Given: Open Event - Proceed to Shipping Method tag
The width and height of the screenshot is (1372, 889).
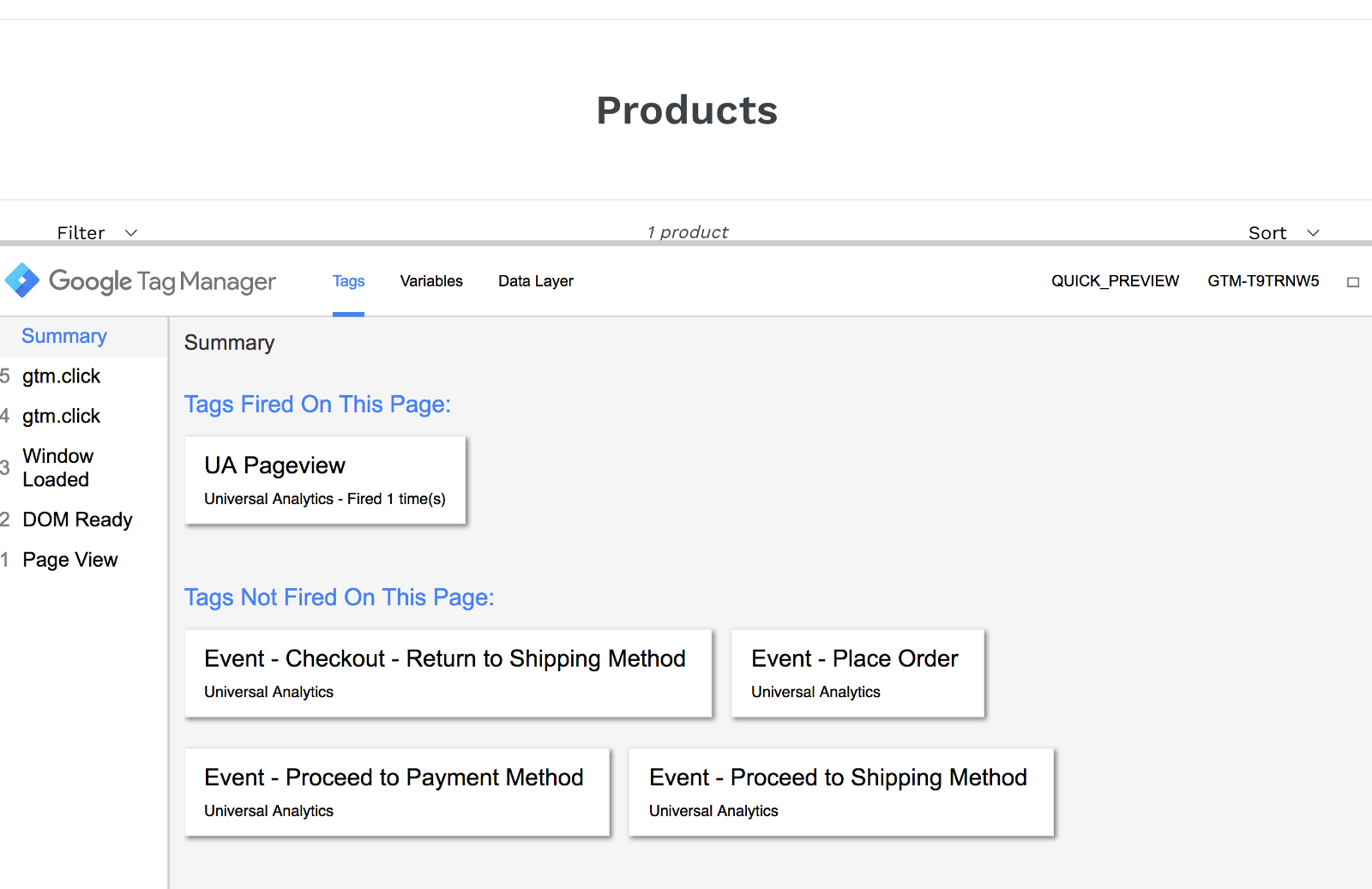Looking at the screenshot, I should pos(840,792).
